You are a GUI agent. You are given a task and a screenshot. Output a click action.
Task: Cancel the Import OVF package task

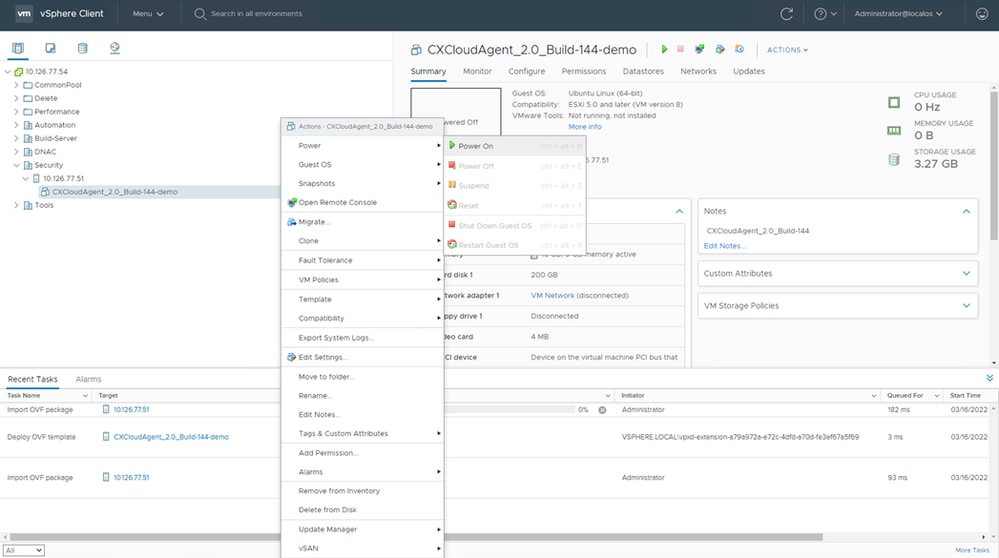(602, 410)
